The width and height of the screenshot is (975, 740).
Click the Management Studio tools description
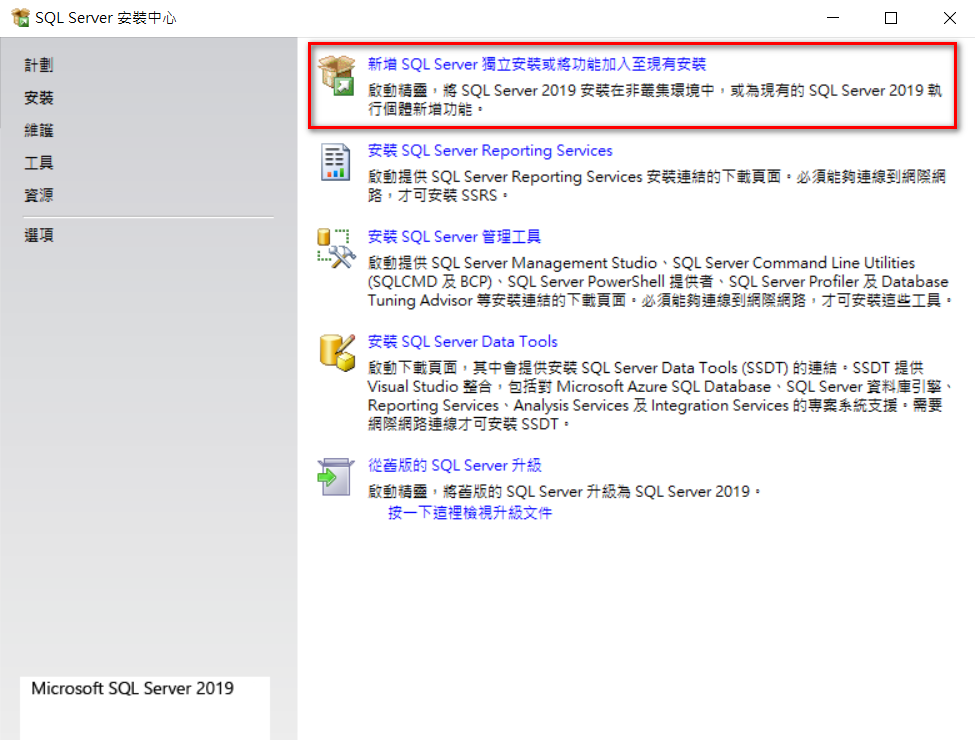660,282
